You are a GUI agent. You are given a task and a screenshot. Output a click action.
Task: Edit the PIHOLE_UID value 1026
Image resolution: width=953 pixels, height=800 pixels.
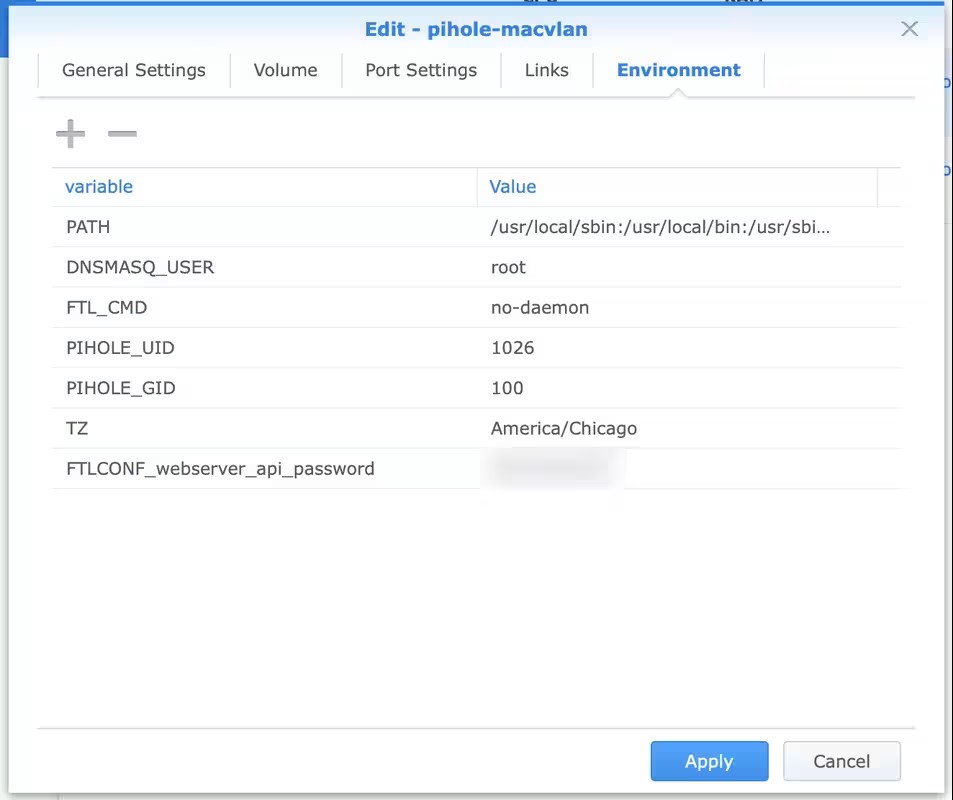pyautogui.click(x=513, y=348)
